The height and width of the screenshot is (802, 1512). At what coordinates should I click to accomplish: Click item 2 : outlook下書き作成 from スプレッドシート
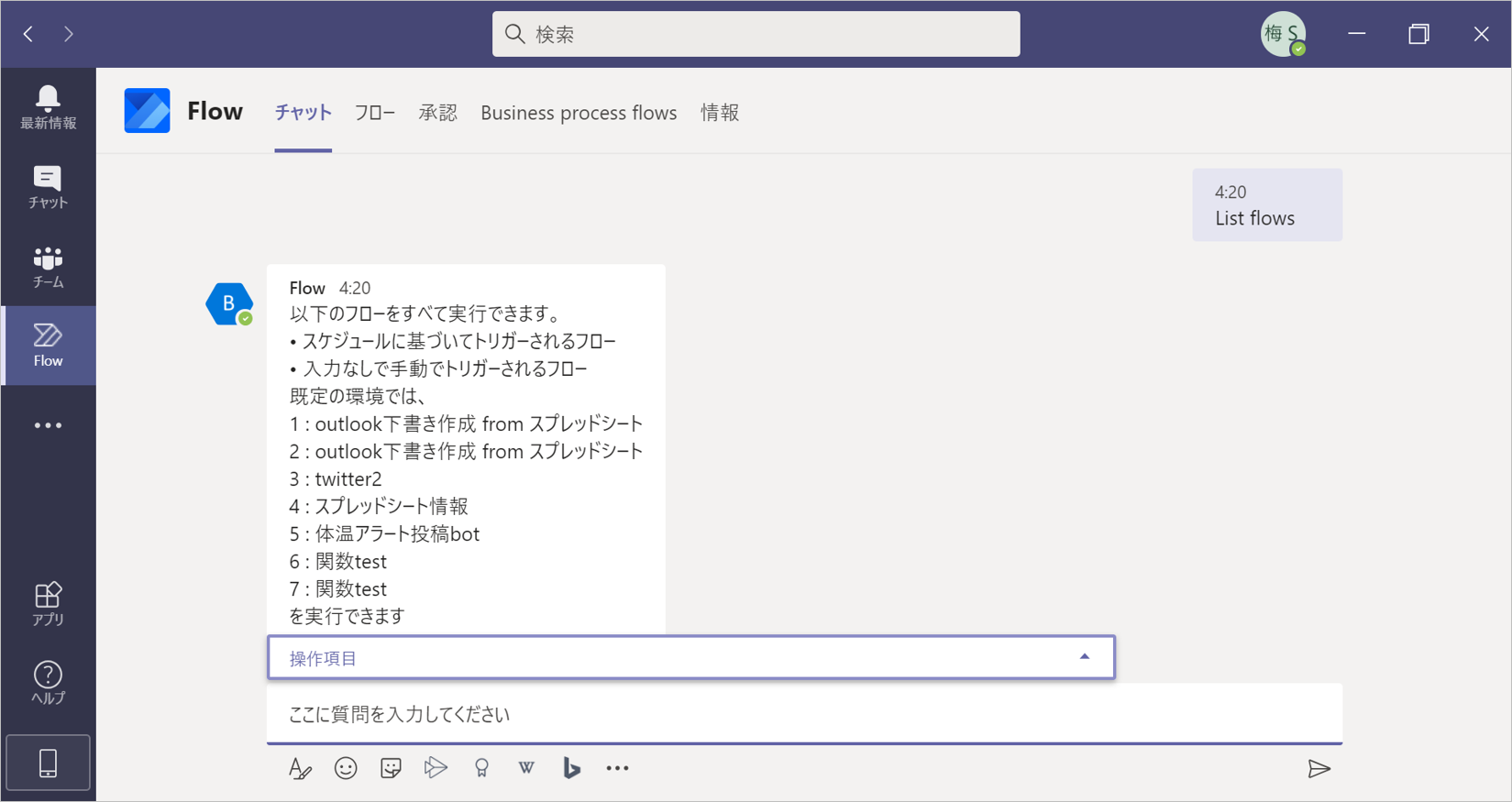466,451
